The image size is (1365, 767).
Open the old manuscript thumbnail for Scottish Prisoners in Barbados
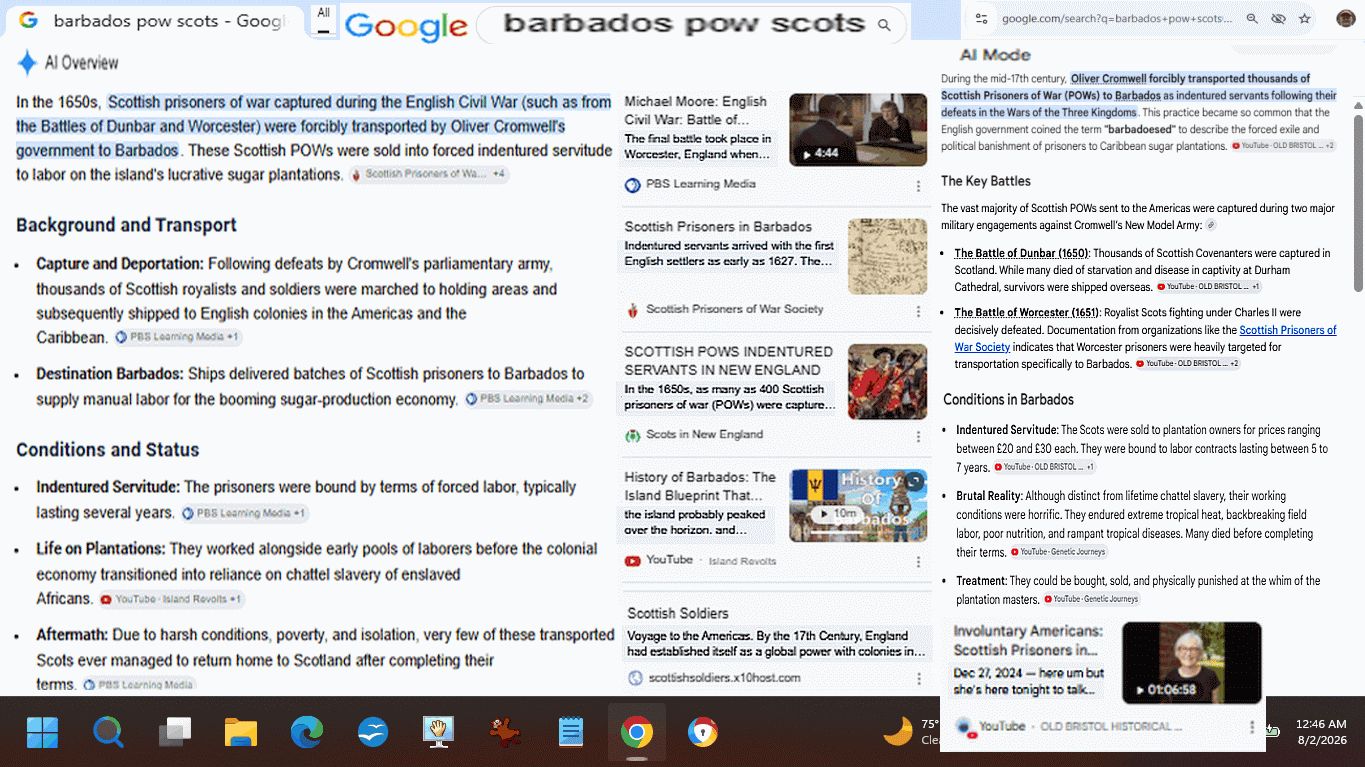[887, 256]
